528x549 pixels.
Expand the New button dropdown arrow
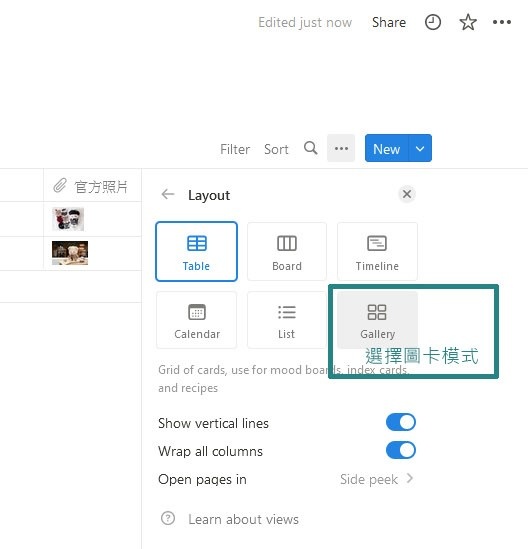click(420, 148)
